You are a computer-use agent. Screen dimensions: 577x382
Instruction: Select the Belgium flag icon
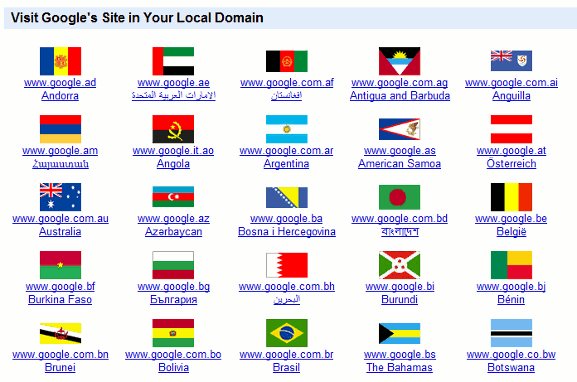[x=511, y=197]
